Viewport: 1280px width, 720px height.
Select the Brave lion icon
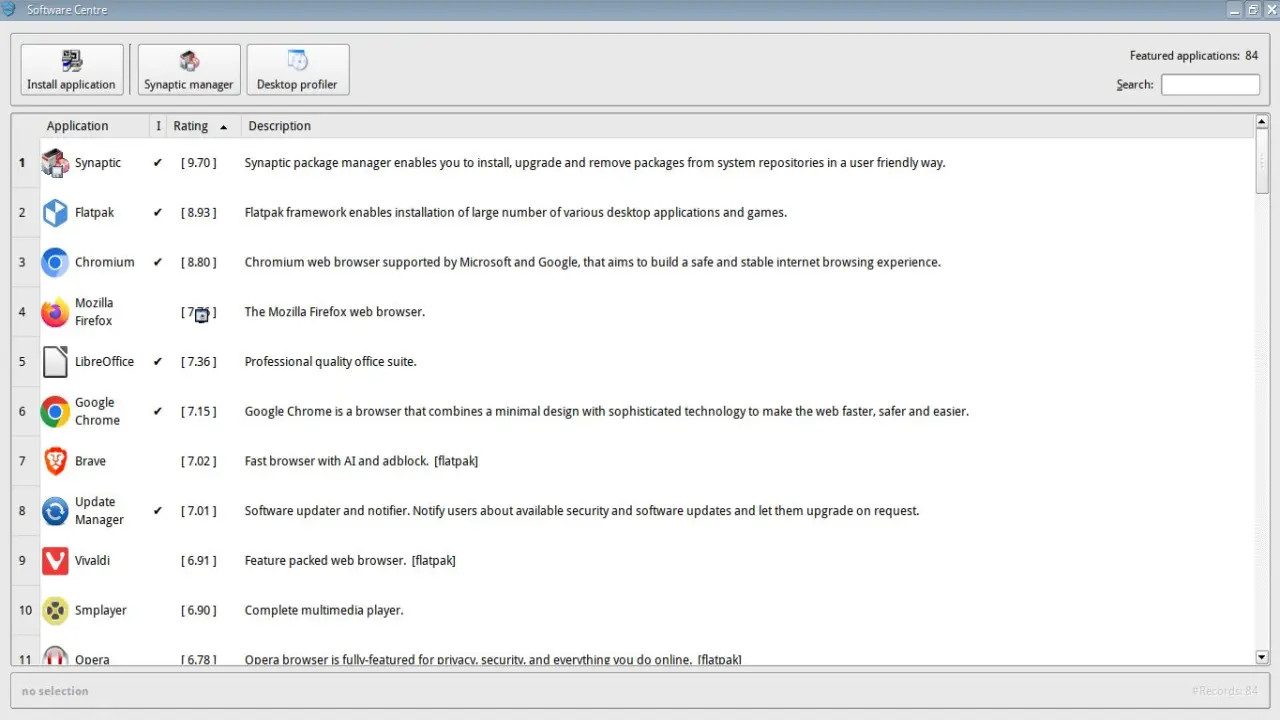point(55,461)
